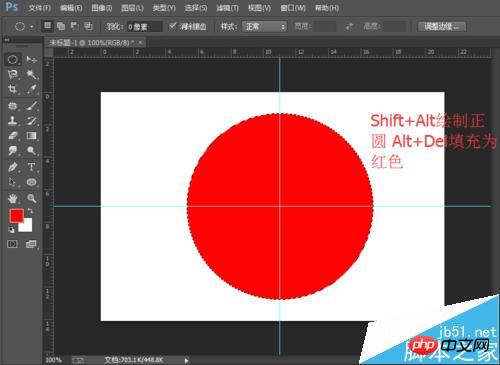Image resolution: width=500 pixels, height=365 pixels.
Task: Open the 选择(S) menu
Action: coord(196,8)
